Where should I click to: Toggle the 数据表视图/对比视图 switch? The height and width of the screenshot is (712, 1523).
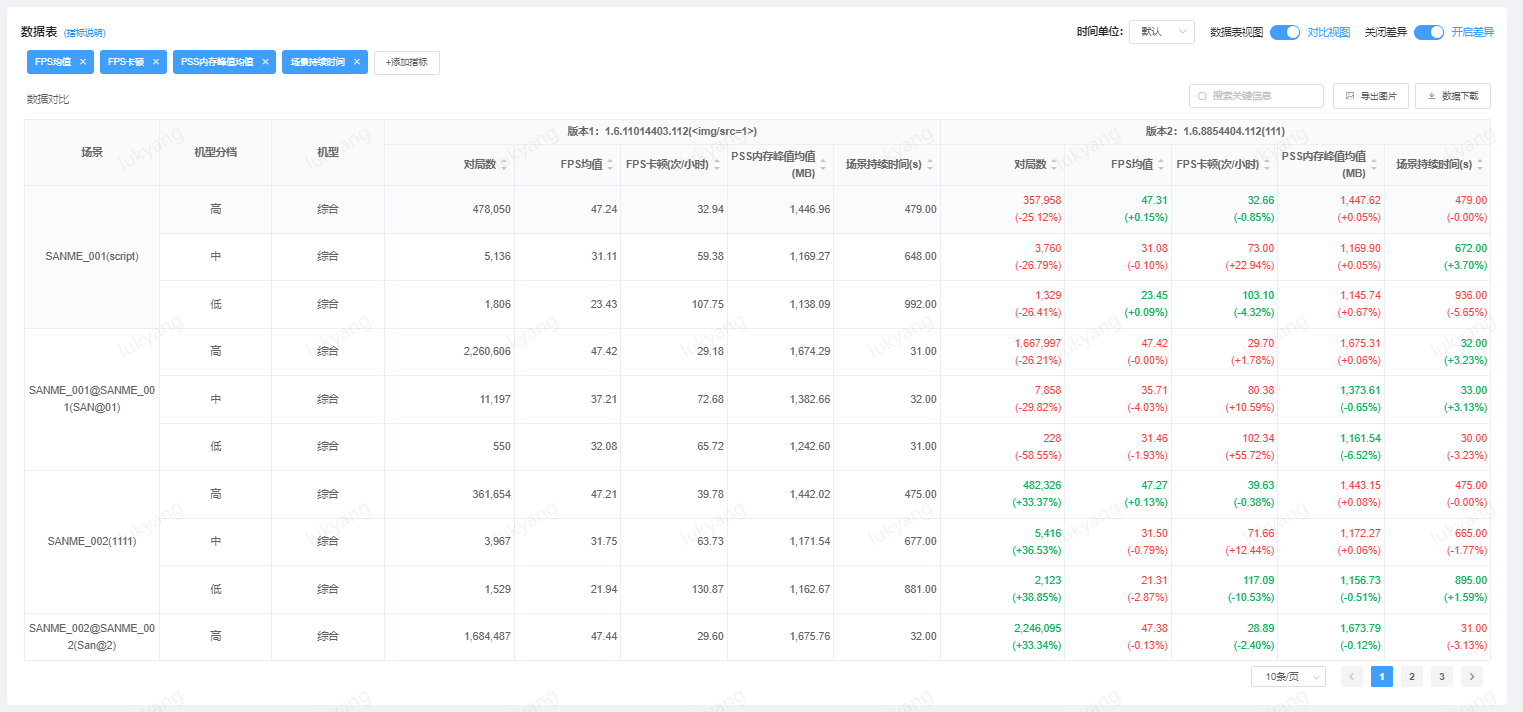tap(1284, 32)
